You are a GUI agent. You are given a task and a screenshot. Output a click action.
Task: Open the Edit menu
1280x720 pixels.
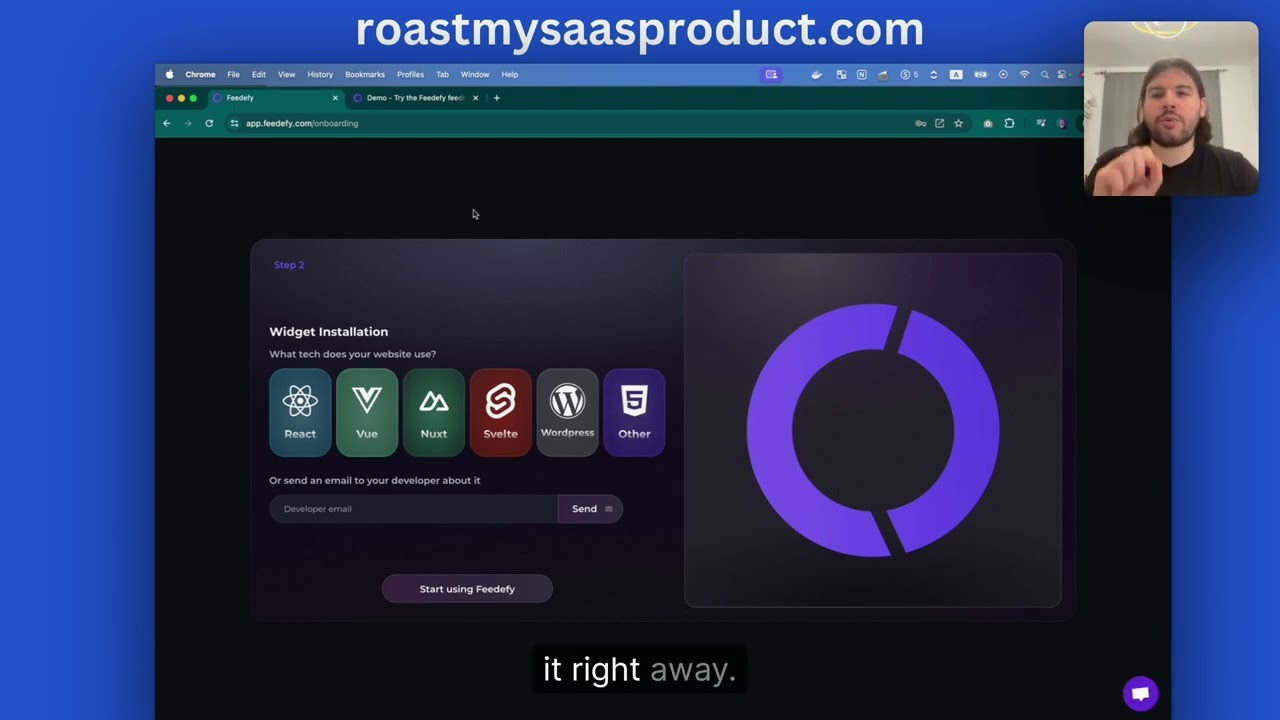tap(259, 74)
